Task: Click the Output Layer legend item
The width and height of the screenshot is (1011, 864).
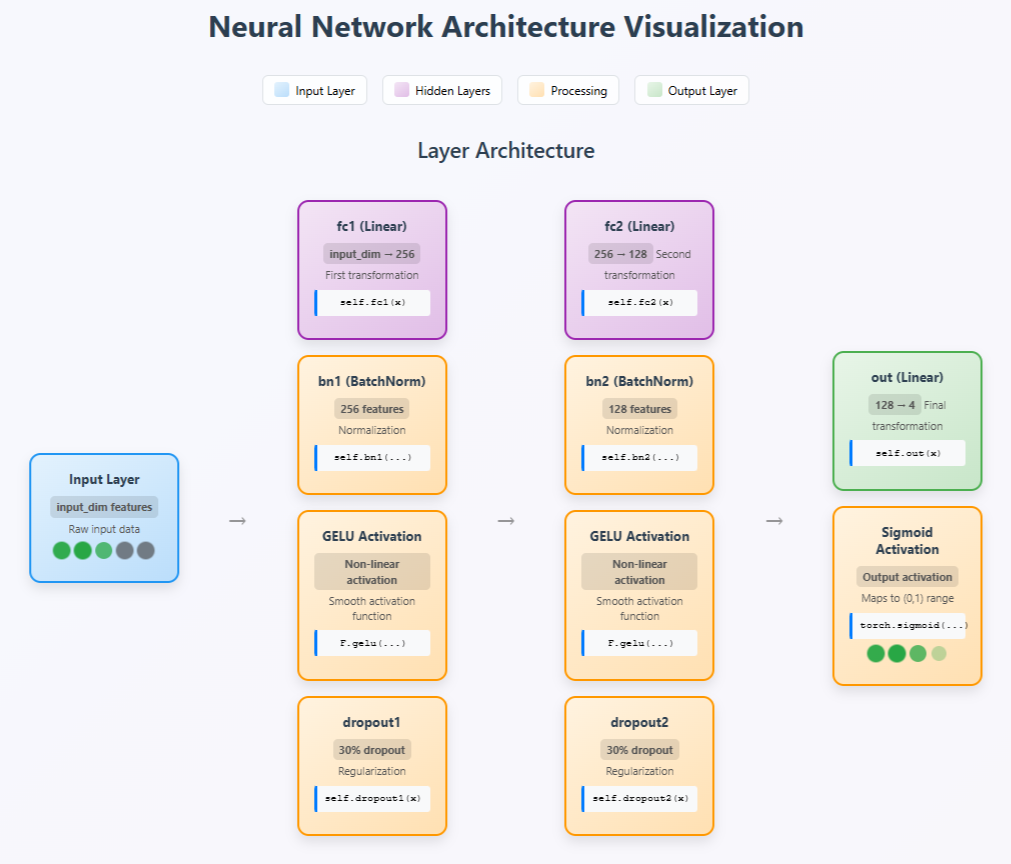Action: click(x=692, y=90)
